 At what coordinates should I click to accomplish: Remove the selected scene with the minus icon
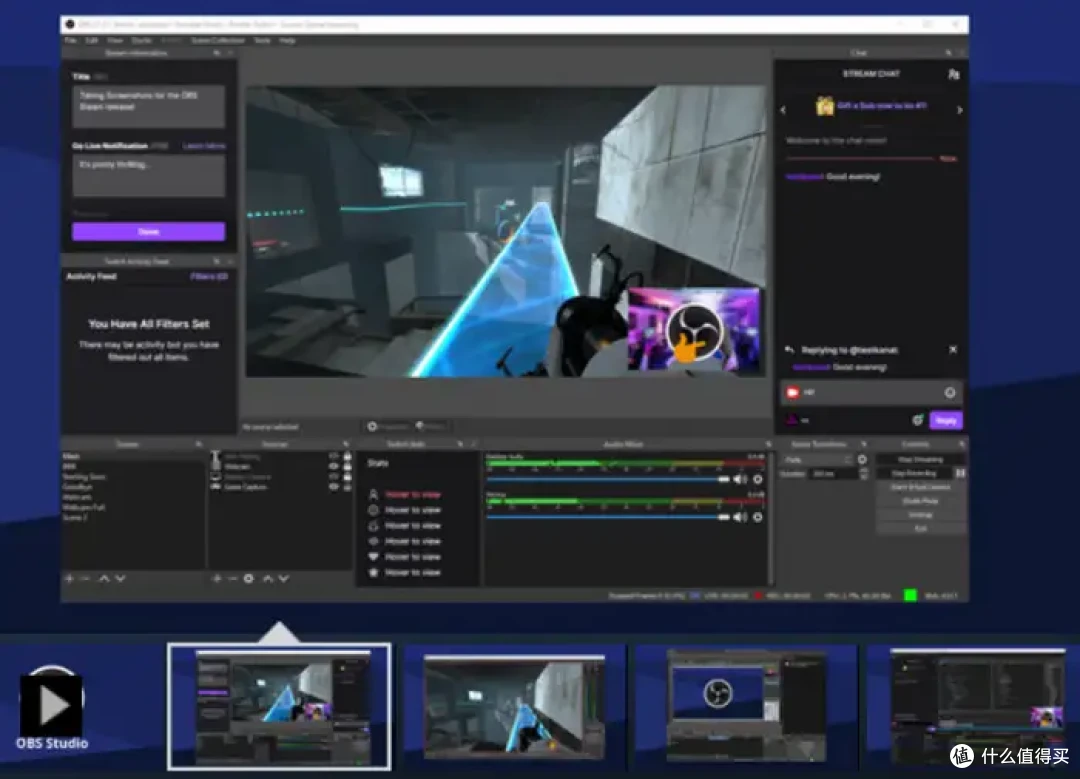point(85,579)
